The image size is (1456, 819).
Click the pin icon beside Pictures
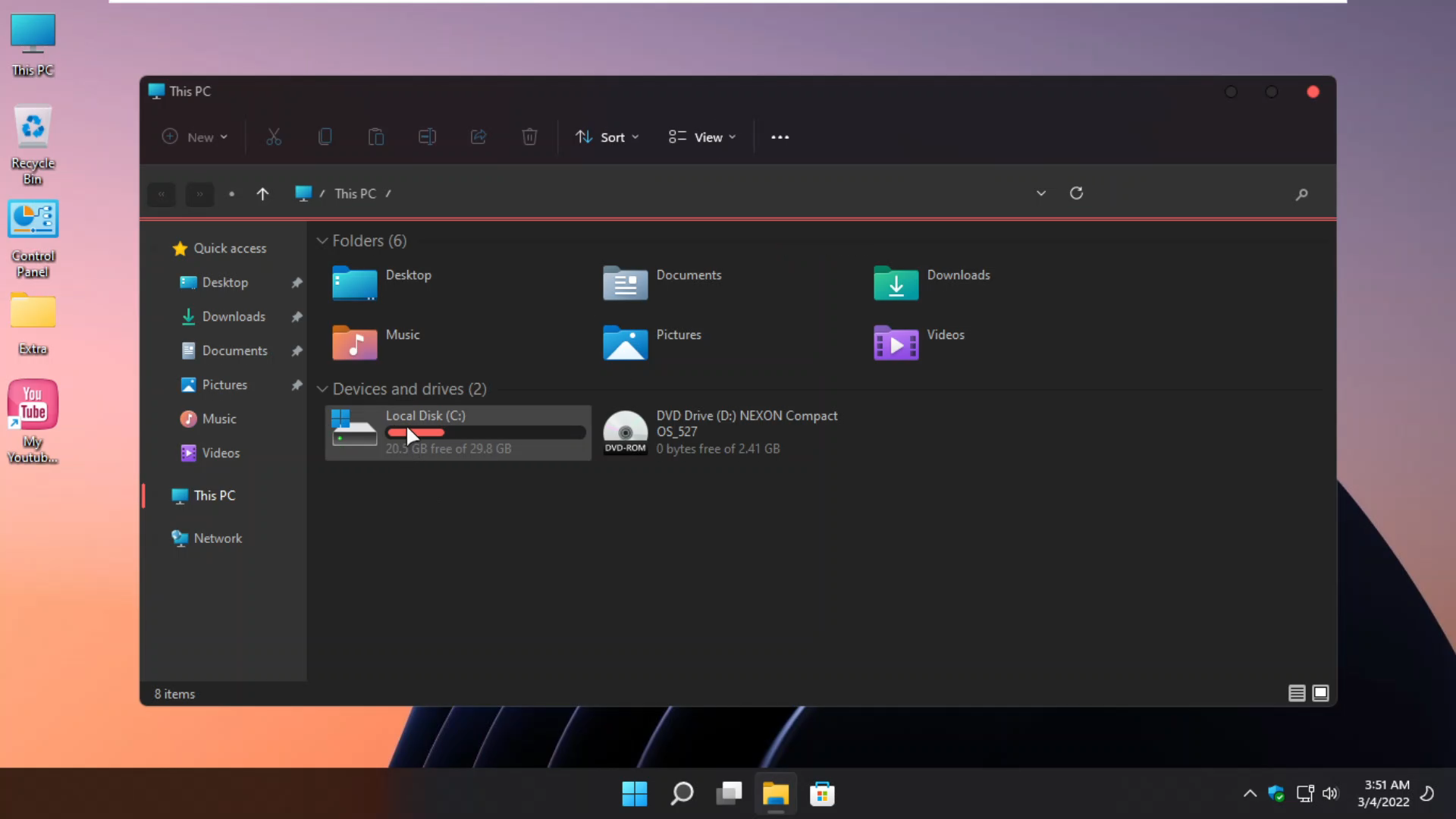[297, 384]
